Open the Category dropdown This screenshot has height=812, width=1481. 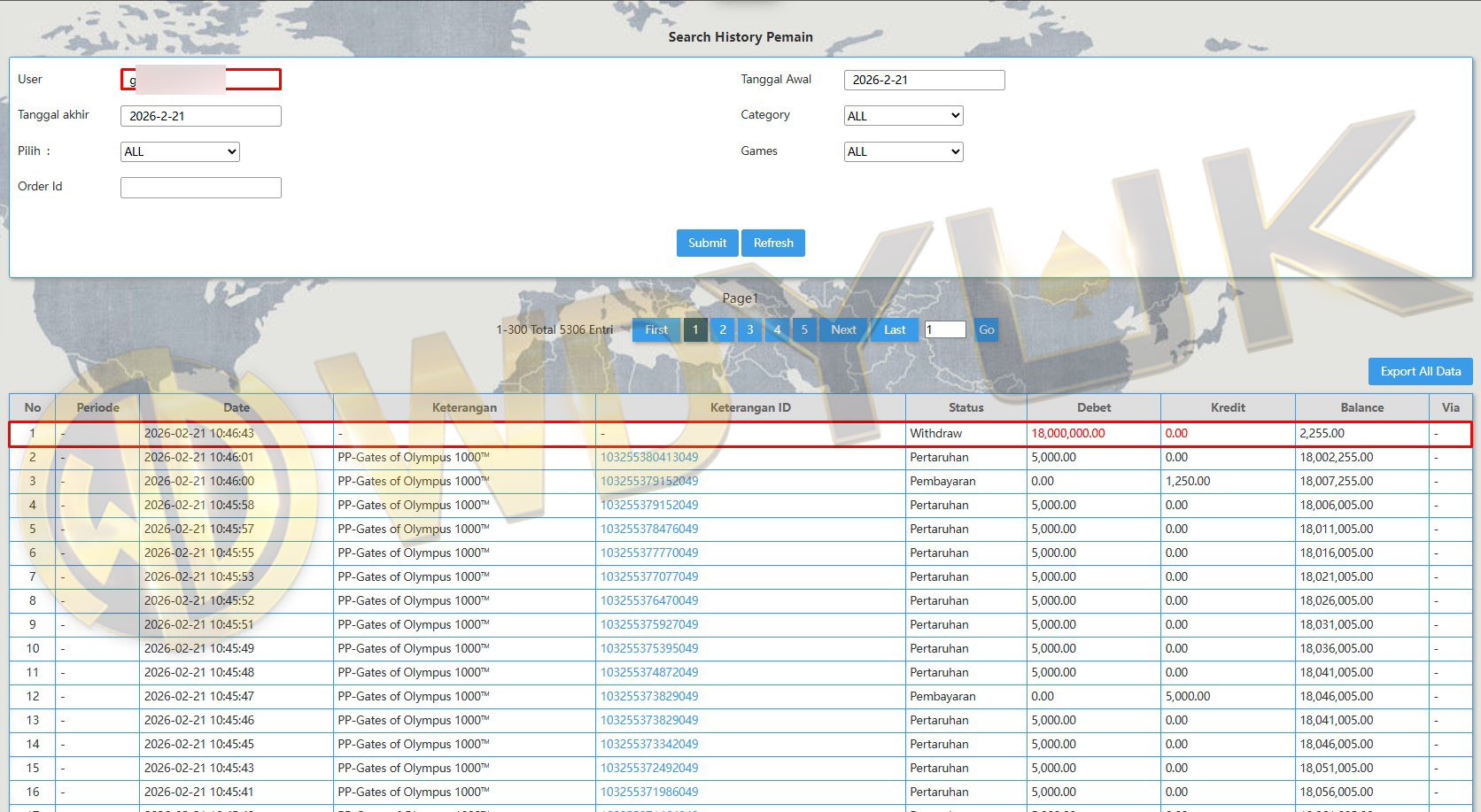[x=903, y=116]
